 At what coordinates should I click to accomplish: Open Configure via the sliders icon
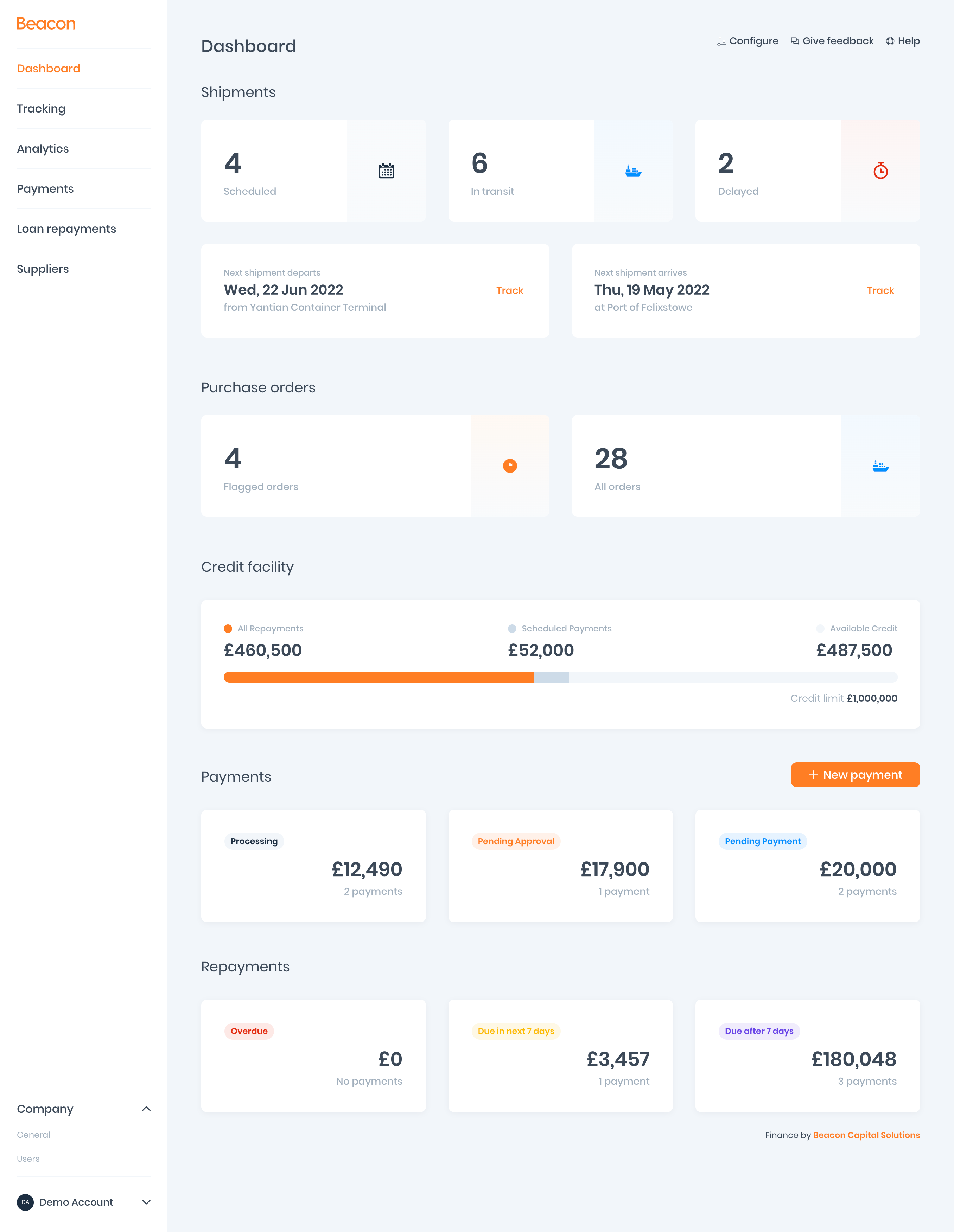pos(721,41)
